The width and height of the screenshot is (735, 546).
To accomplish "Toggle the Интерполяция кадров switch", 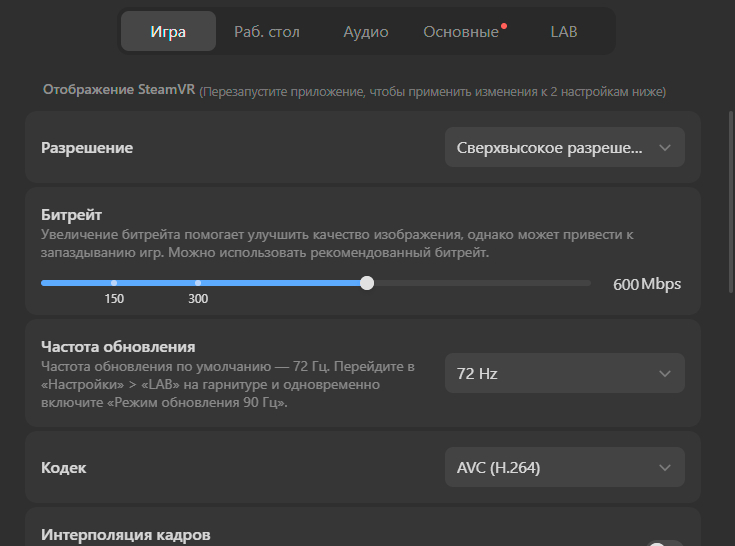I will click(665, 544).
